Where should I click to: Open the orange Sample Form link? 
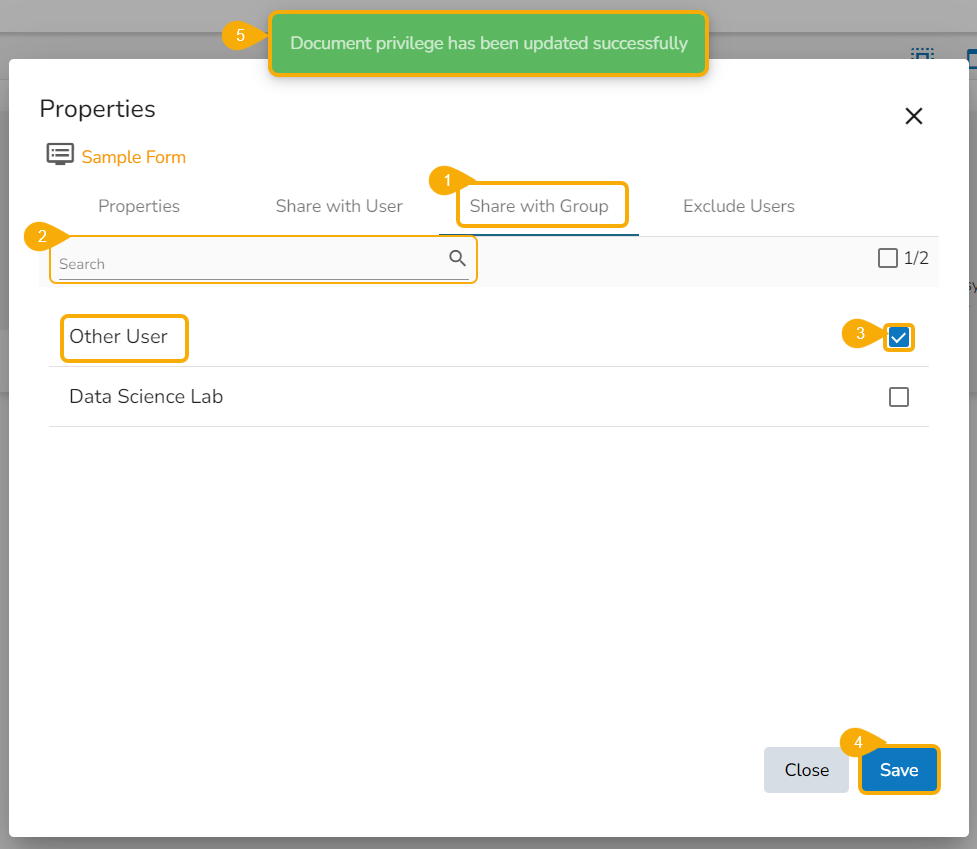[134, 157]
